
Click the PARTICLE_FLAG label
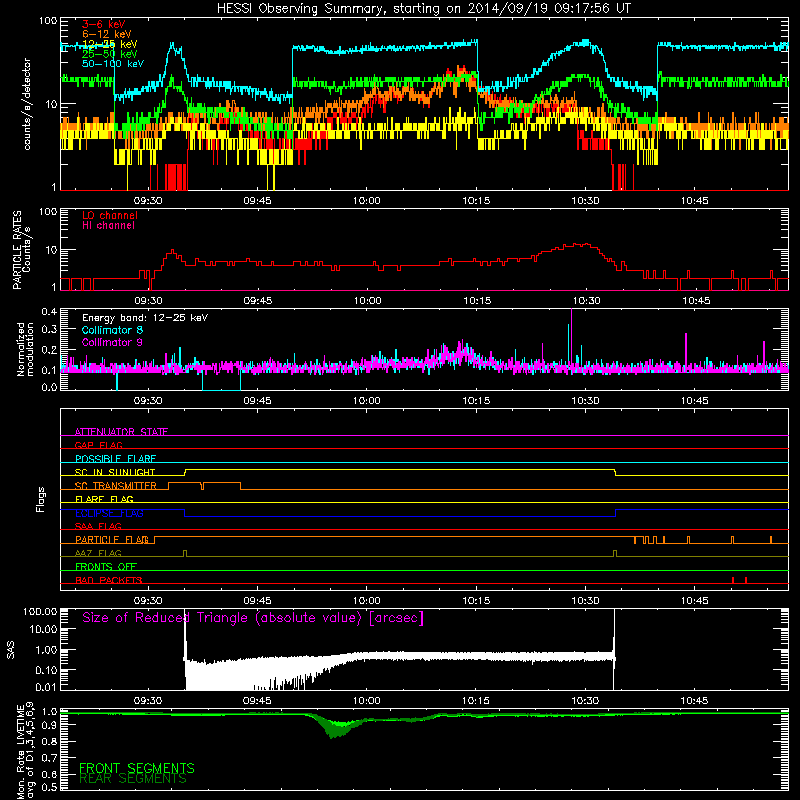(x=112, y=540)
